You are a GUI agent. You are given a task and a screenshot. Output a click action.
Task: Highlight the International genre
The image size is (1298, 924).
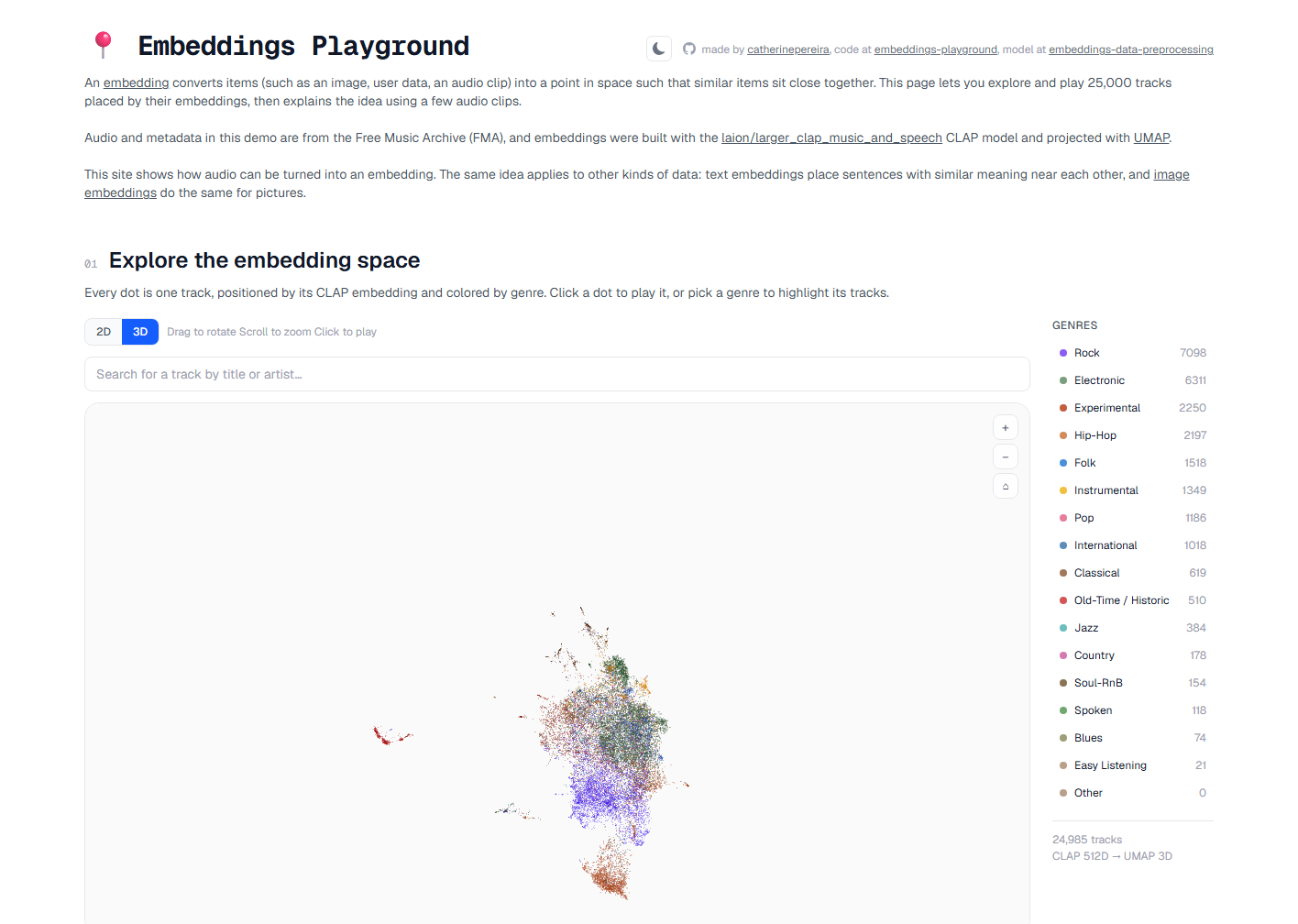tap(1133, 545)
